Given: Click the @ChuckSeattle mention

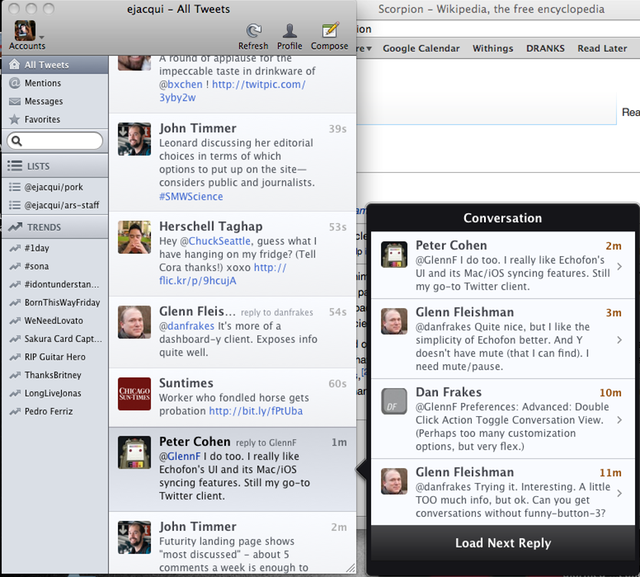Looking at the screenshot, I should pos(215,241).
